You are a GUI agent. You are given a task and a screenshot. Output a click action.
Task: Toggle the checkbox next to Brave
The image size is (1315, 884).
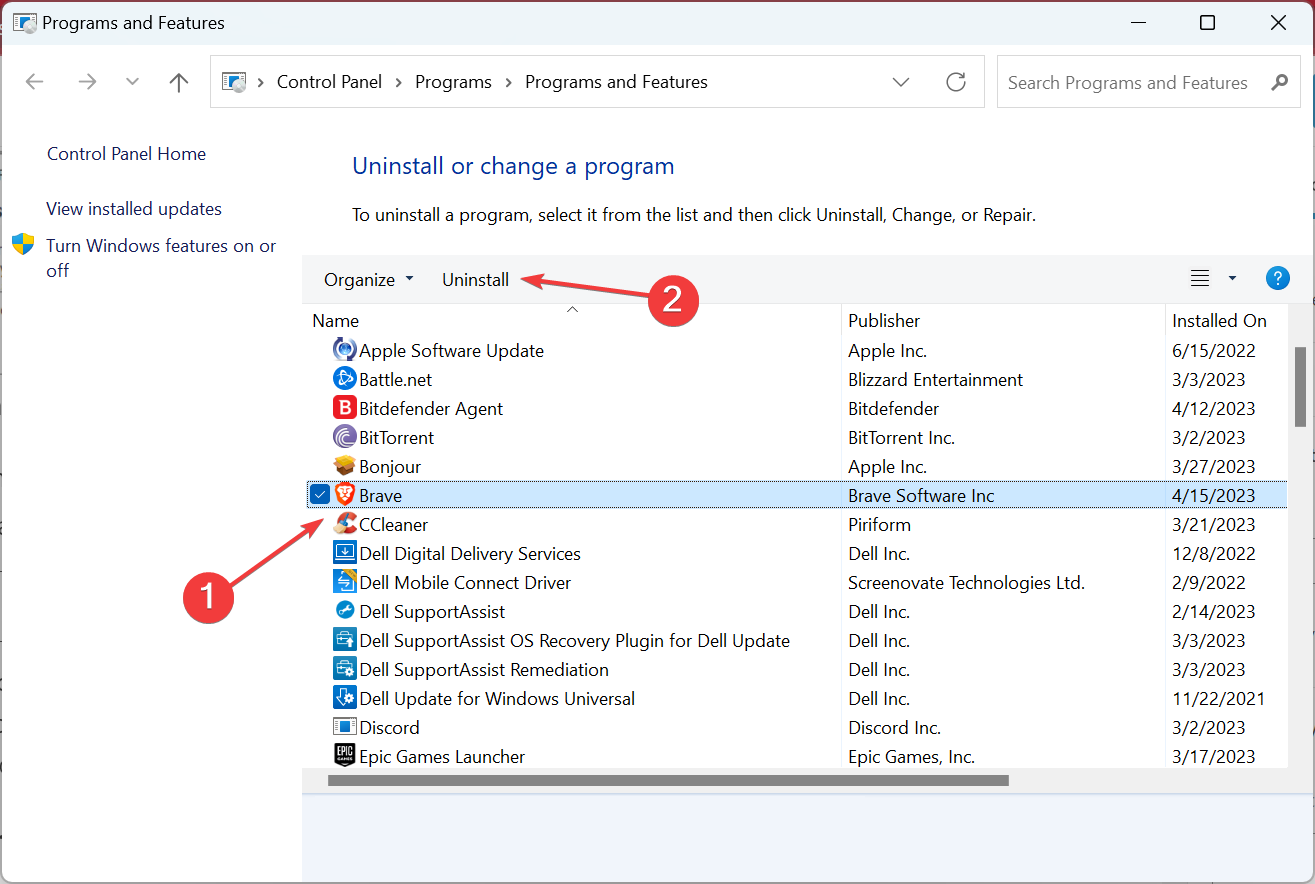(320, 494)
